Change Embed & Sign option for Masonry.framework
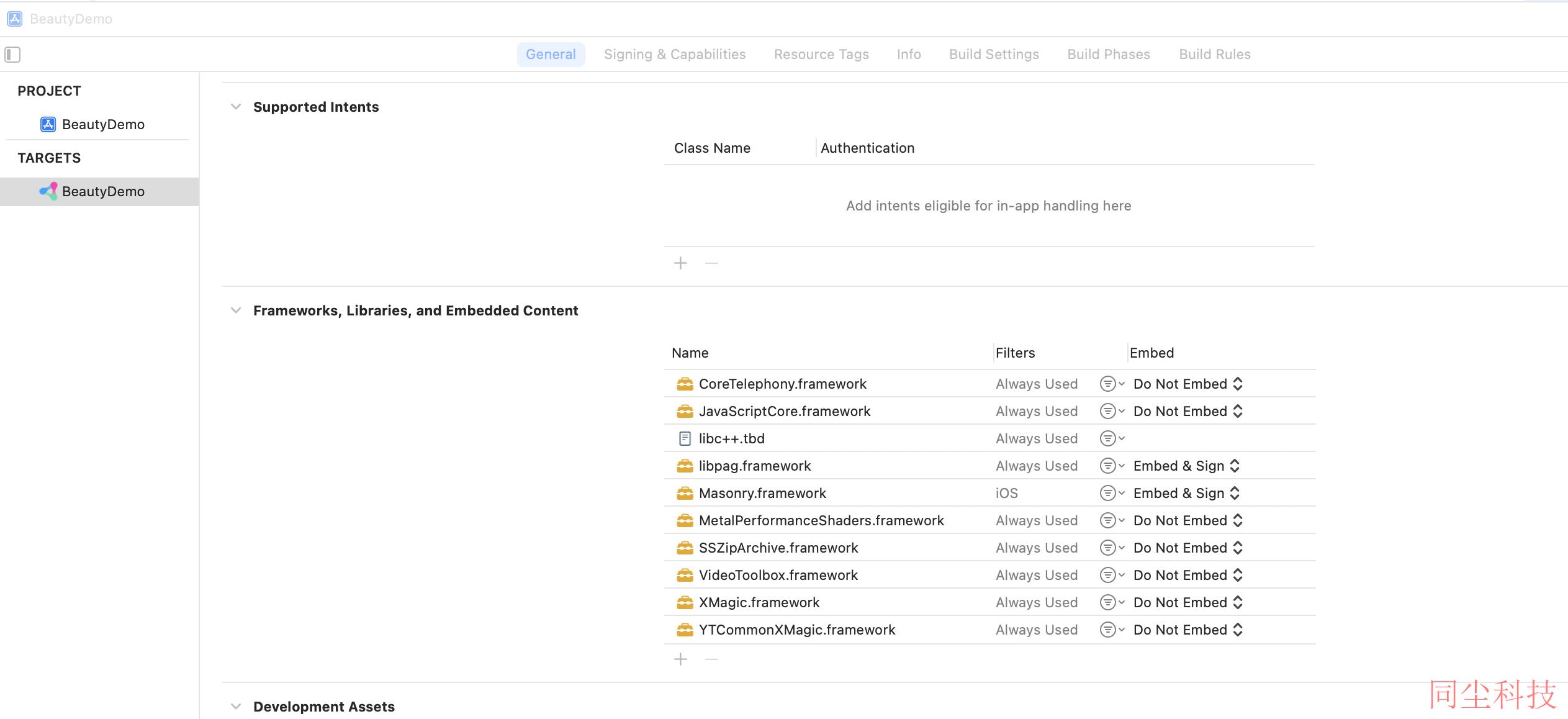Screen dimensions: 1568x719 pyautogui.click(x=1187, y=493)
